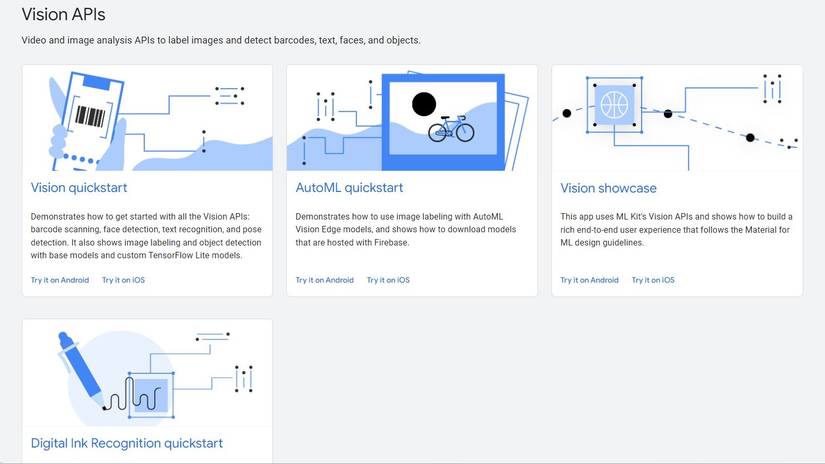Click the Vision APIs page heading
Image resolution: width=825 pixels, height=464 pixels.
[x=64, y=15]
